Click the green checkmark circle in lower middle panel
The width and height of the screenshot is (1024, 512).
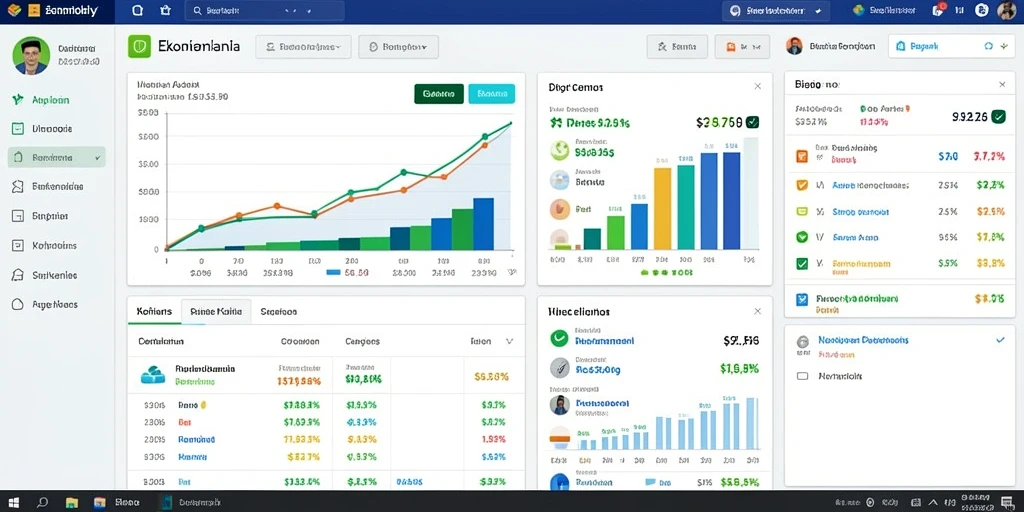point(559,338)
